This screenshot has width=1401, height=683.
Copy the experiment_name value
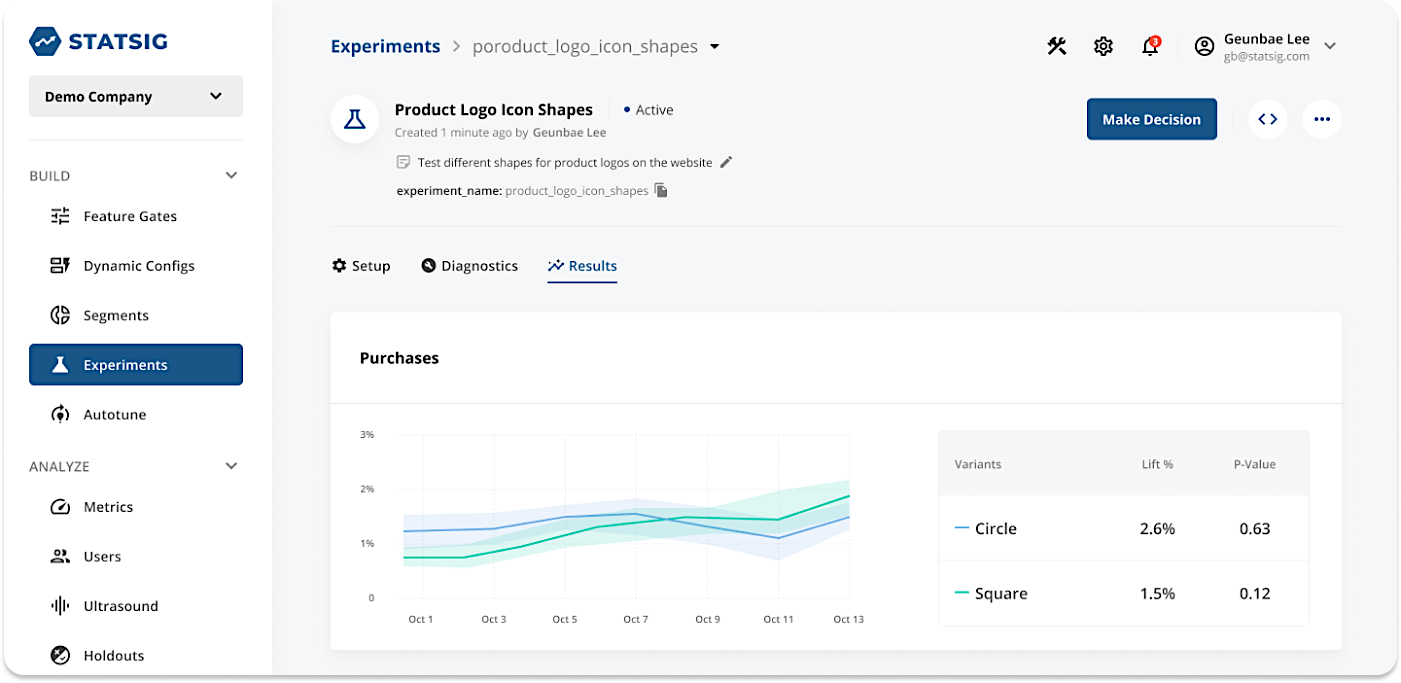click(x=661, y=190)
